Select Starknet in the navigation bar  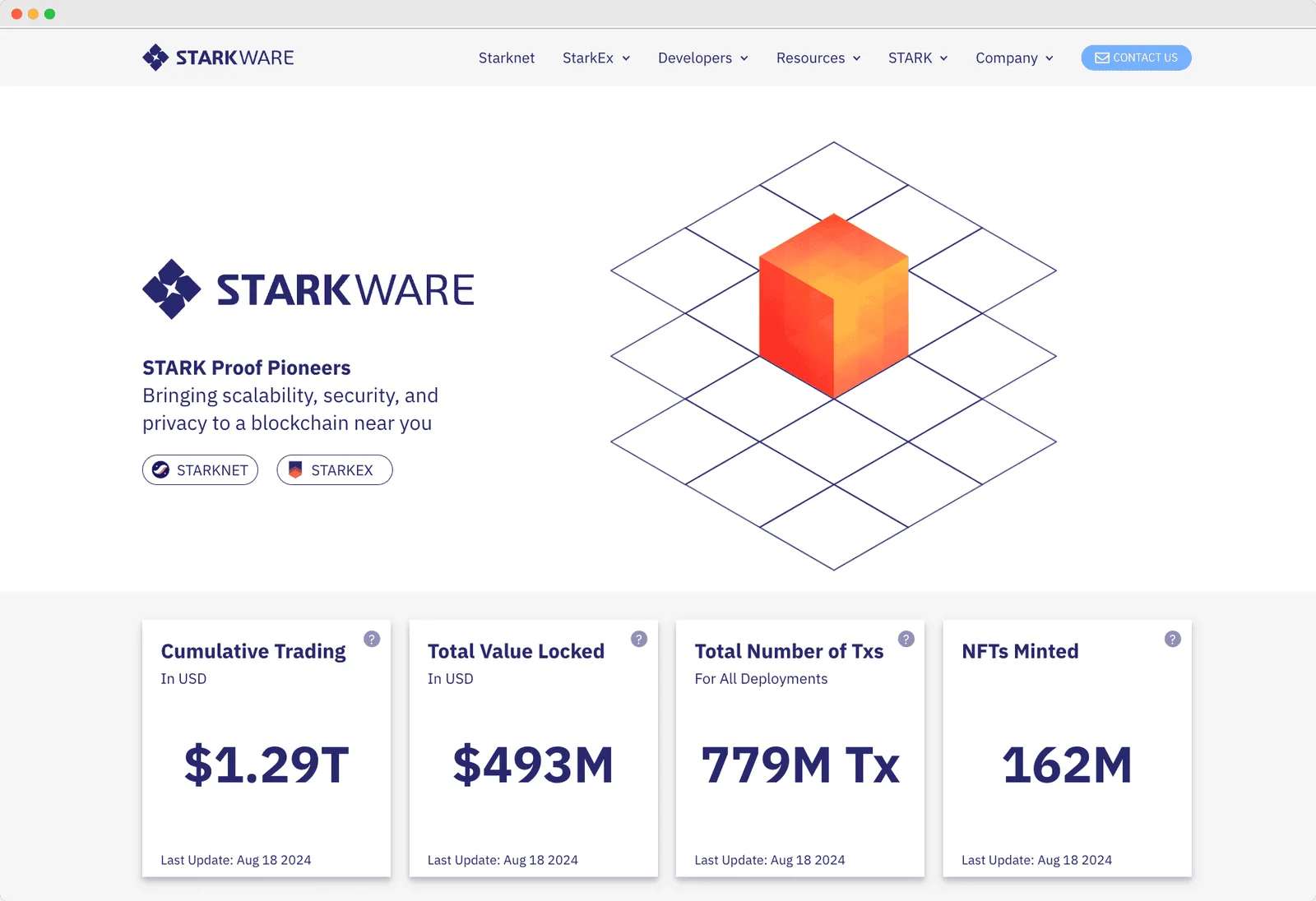pyautogui.click(x=507, y=58)
